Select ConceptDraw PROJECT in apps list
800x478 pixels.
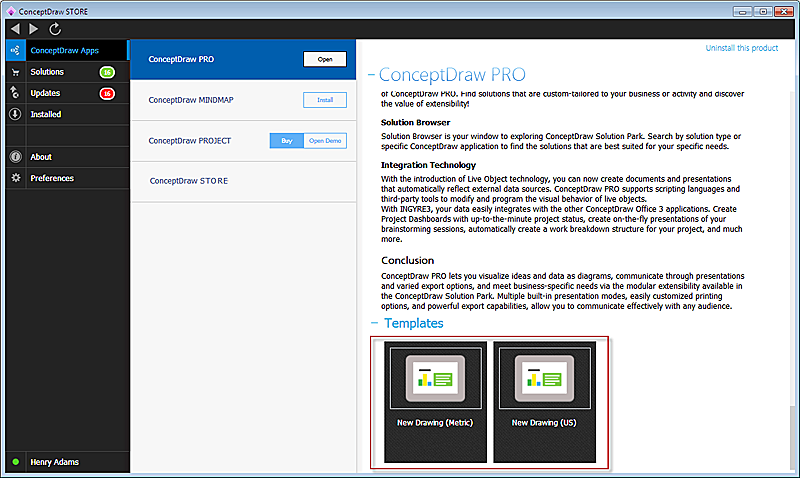coord(243,141)
